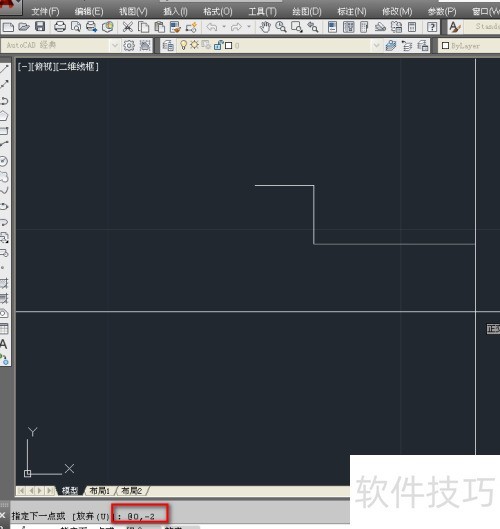Image resolution: width=500 pixels, height=529 pixels.
Task: Open the 标注(N) menu
Action: pyautogui.click(x=352, y=12)
